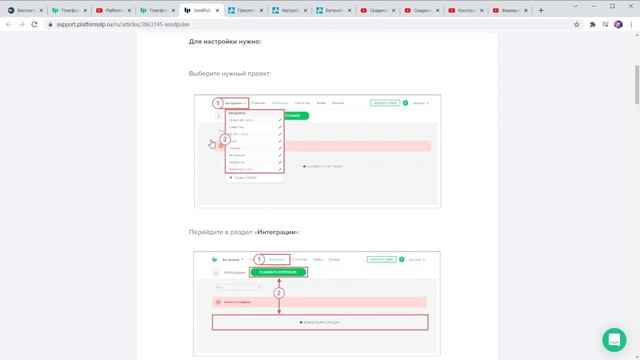Go forward in browser history

pos(22,24)
